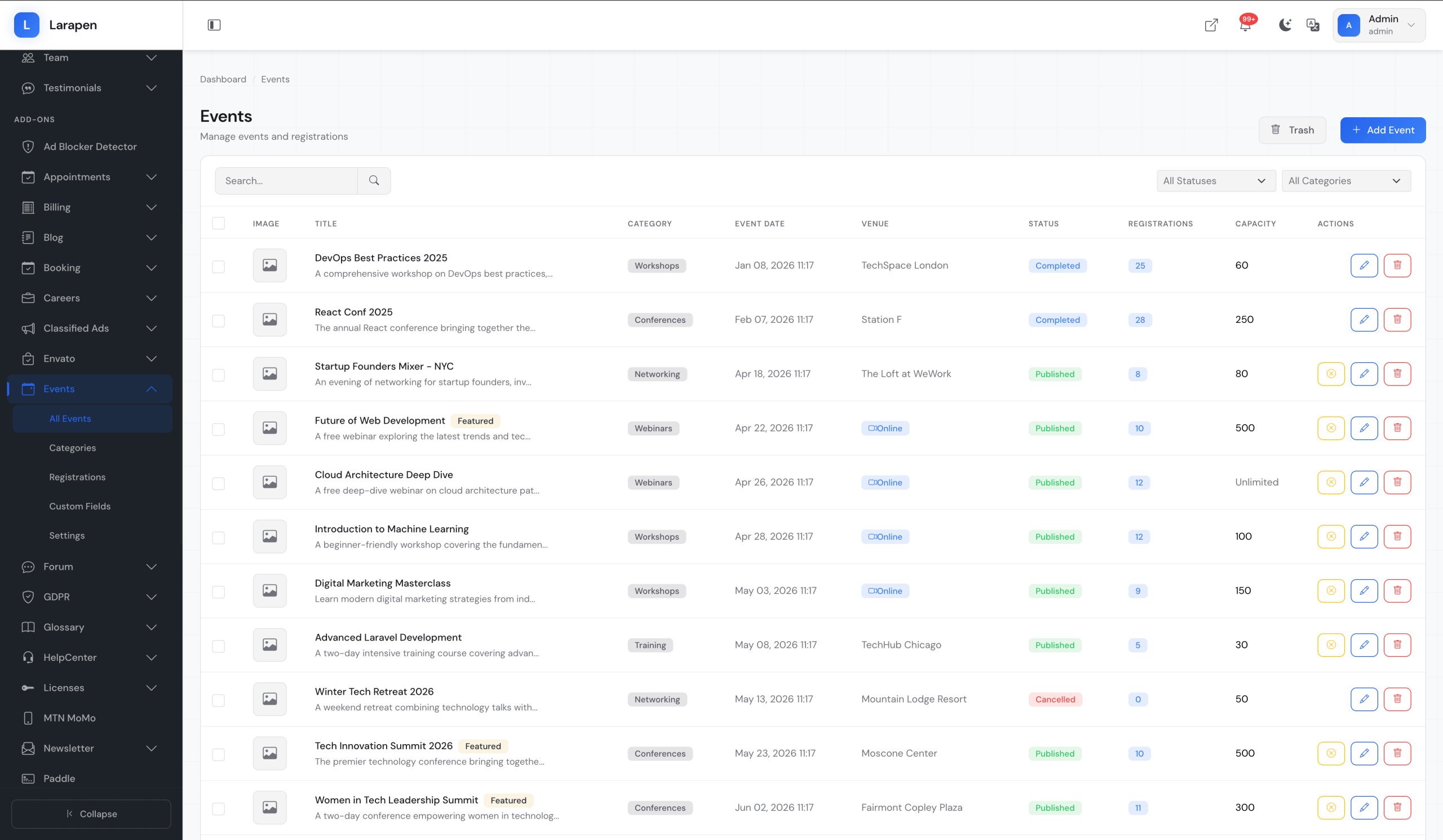Tick the Cloud Architecture Deep Dive checkbox
The image size is (1443, 840).
(218, 483)
